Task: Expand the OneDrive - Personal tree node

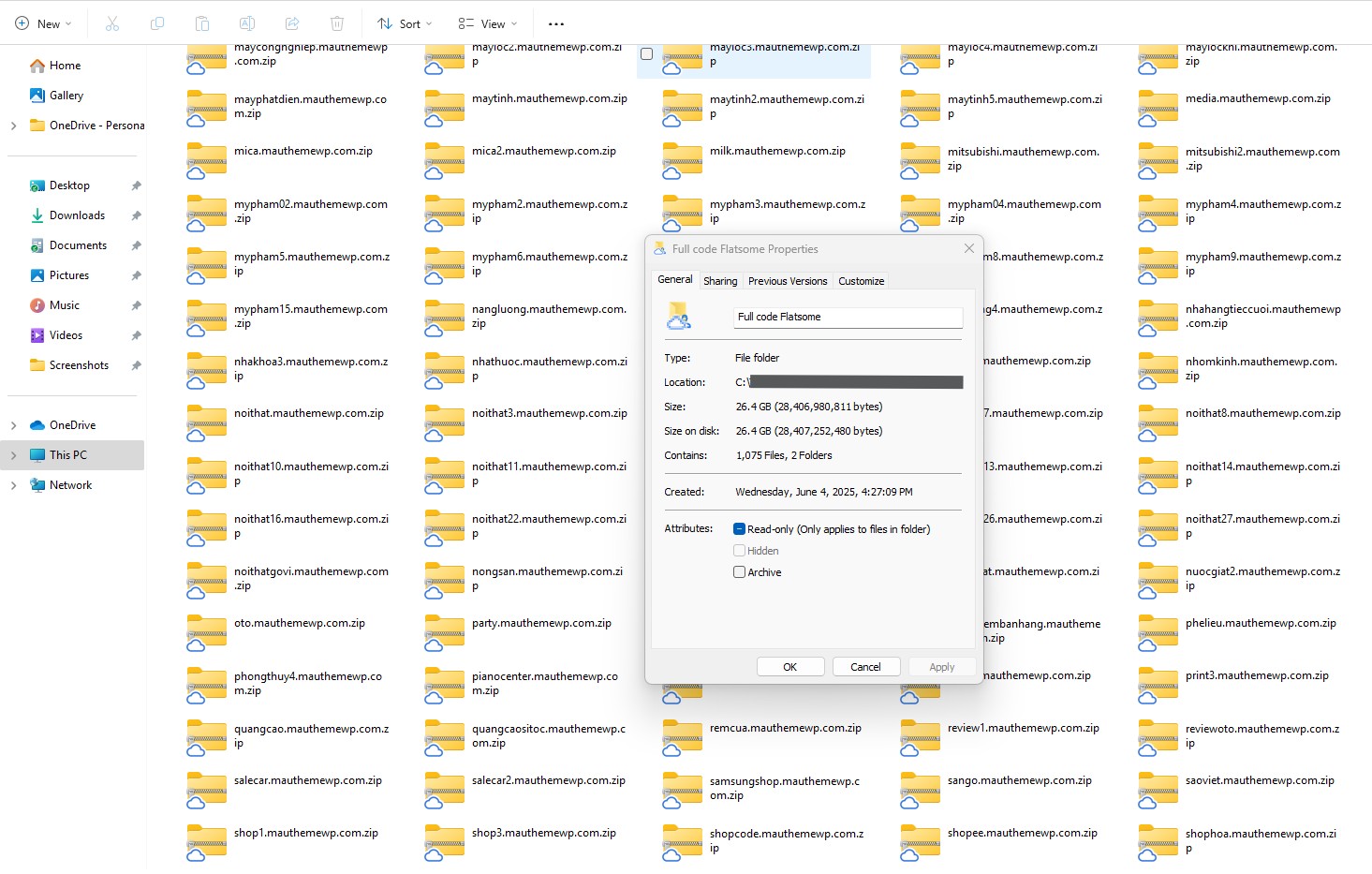Action: 13,126
